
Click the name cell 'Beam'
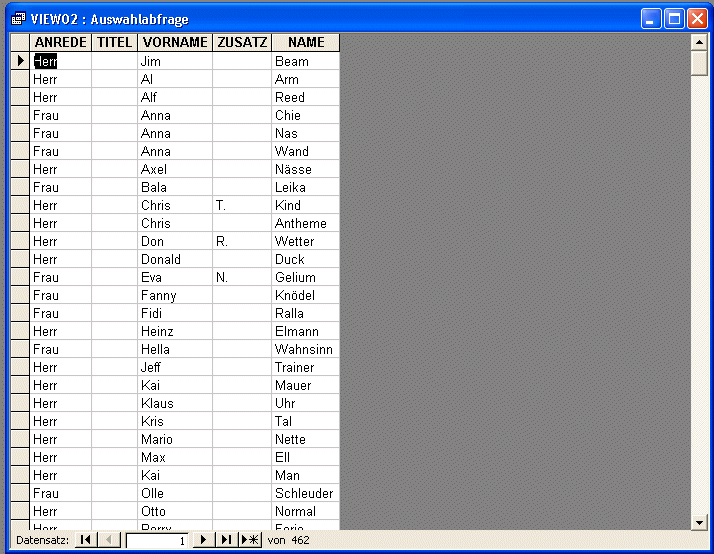pos(306,61)
